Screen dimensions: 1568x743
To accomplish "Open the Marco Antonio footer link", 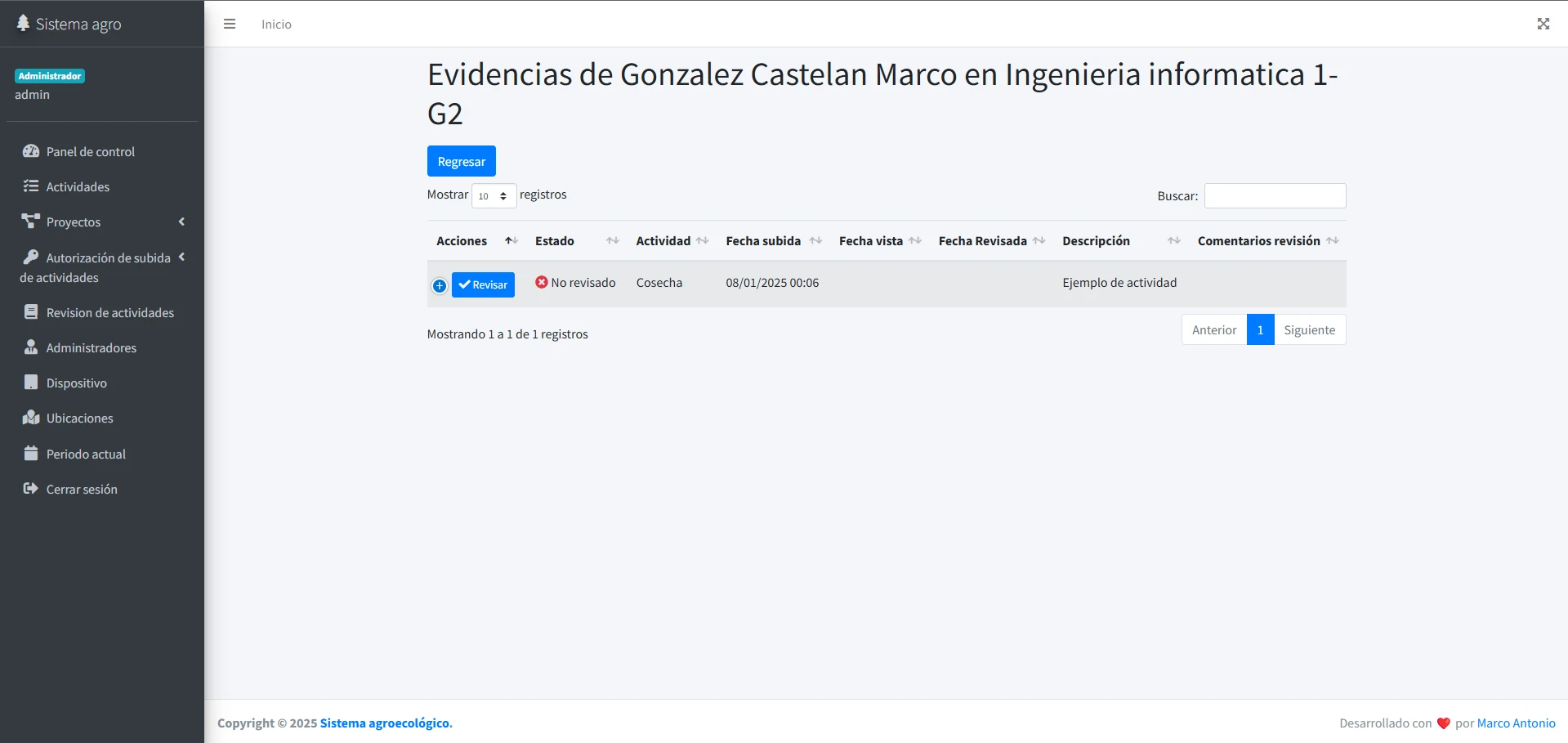I will (1516, 723).
